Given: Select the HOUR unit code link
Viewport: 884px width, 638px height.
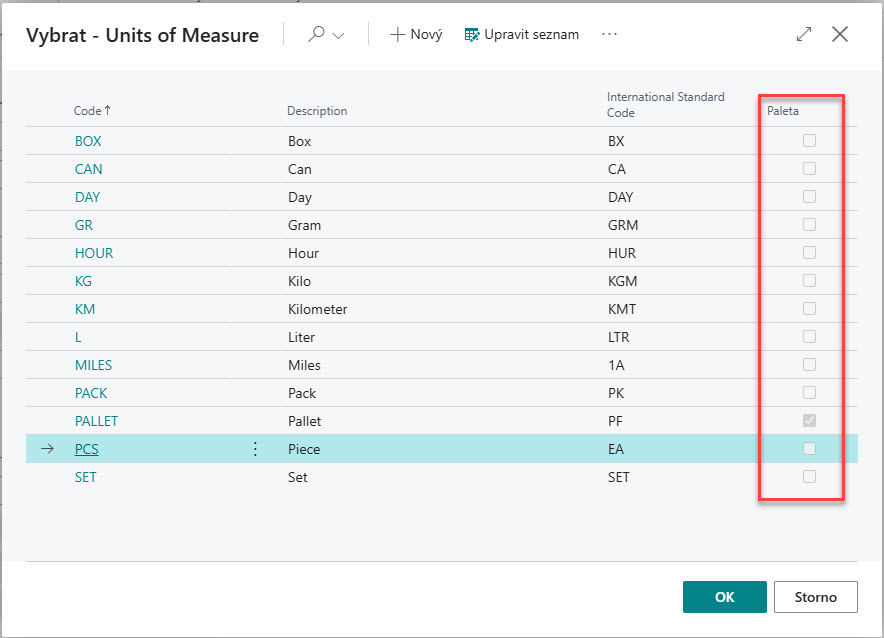Looking at the screenshot, I should 94,253.
